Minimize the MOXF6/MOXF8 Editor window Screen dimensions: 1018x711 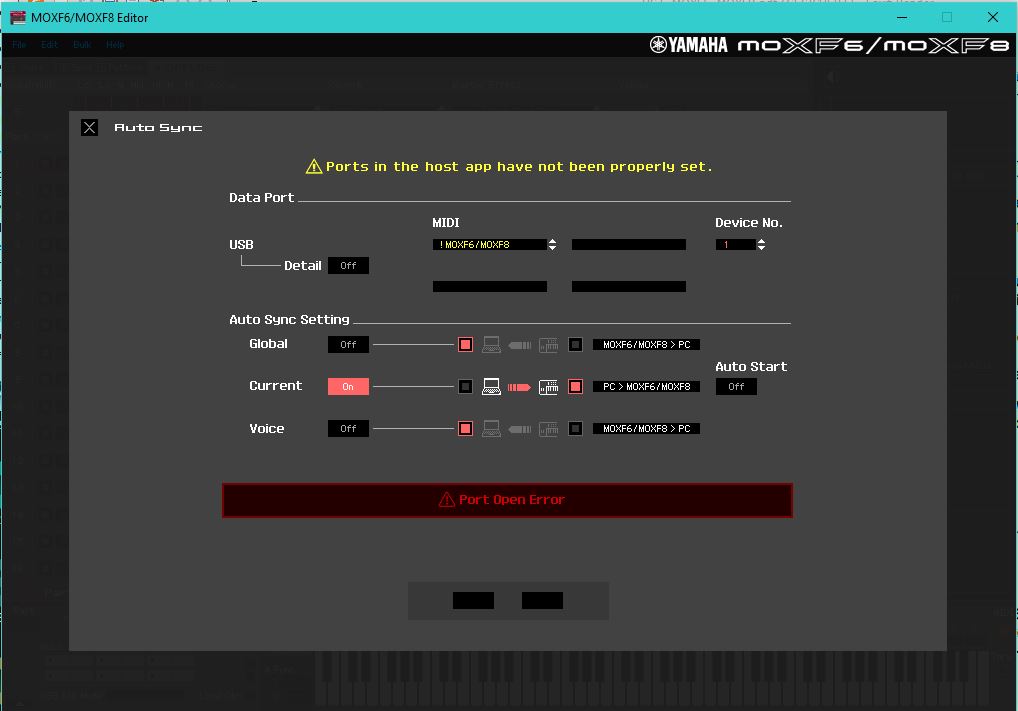tap(902, 18)
